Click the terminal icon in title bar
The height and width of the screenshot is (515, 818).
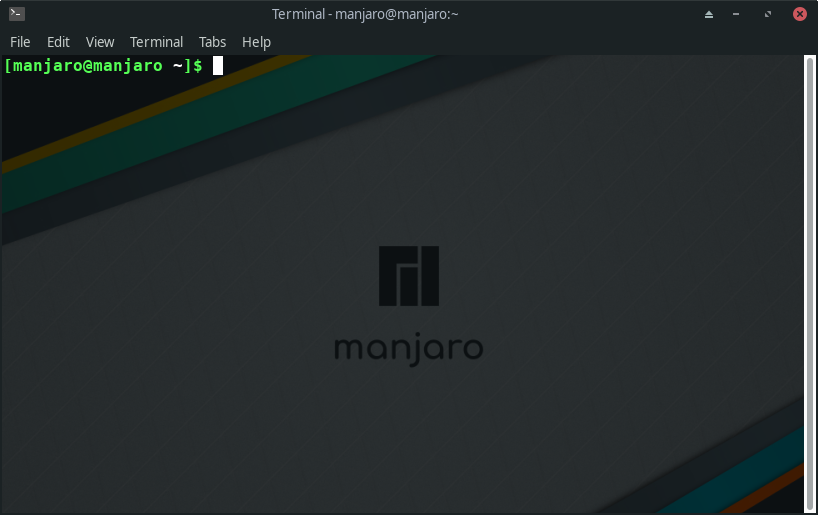pyautogui.click(x=17, y=14)
